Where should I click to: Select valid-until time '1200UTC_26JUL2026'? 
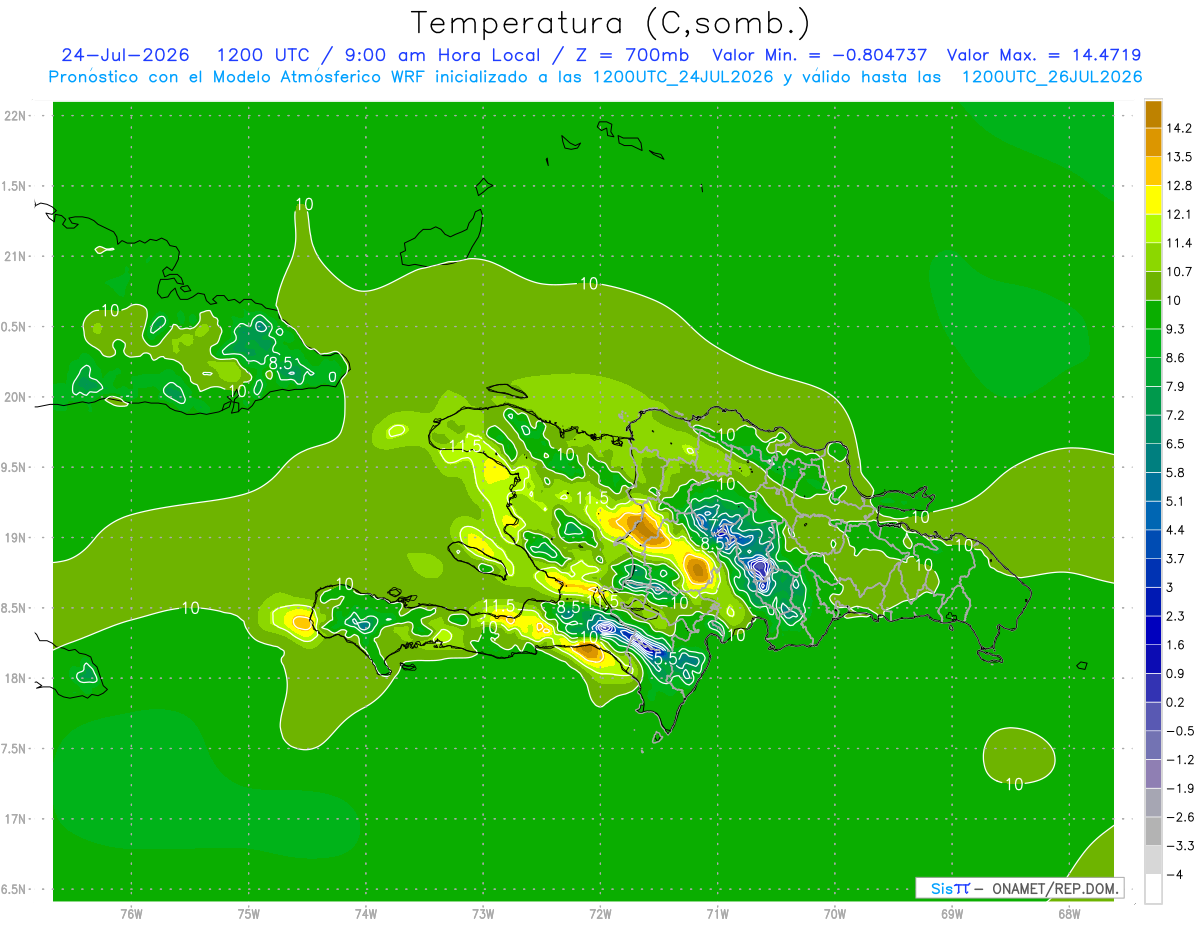tap(1051, 77)
